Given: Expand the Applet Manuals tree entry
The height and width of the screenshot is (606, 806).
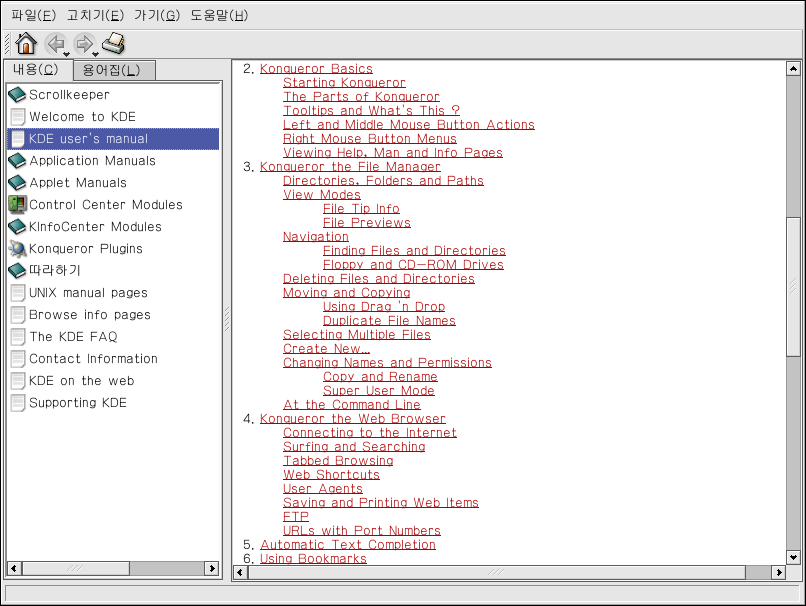Looking at the screenshot, I should (x=78, y=183).
